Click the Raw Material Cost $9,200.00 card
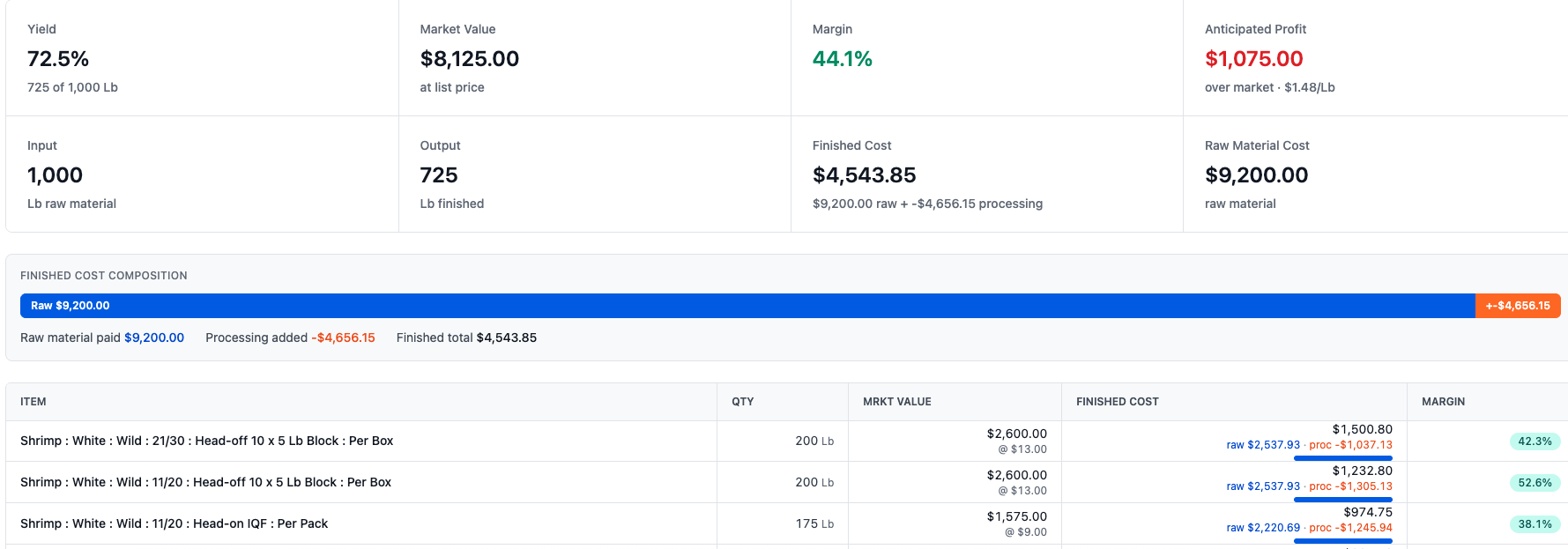 [x=1375, y=174]
